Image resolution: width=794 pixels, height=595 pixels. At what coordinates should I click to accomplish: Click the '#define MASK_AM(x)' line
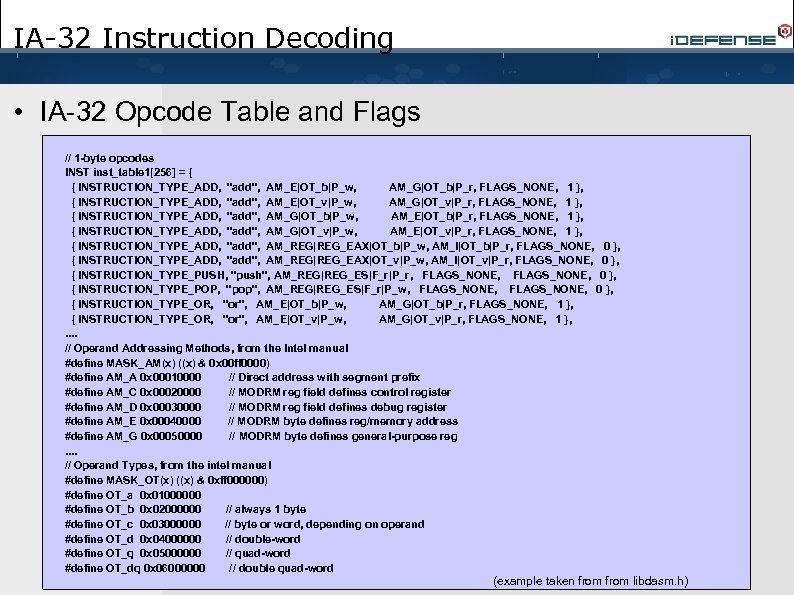coord(167,363)
